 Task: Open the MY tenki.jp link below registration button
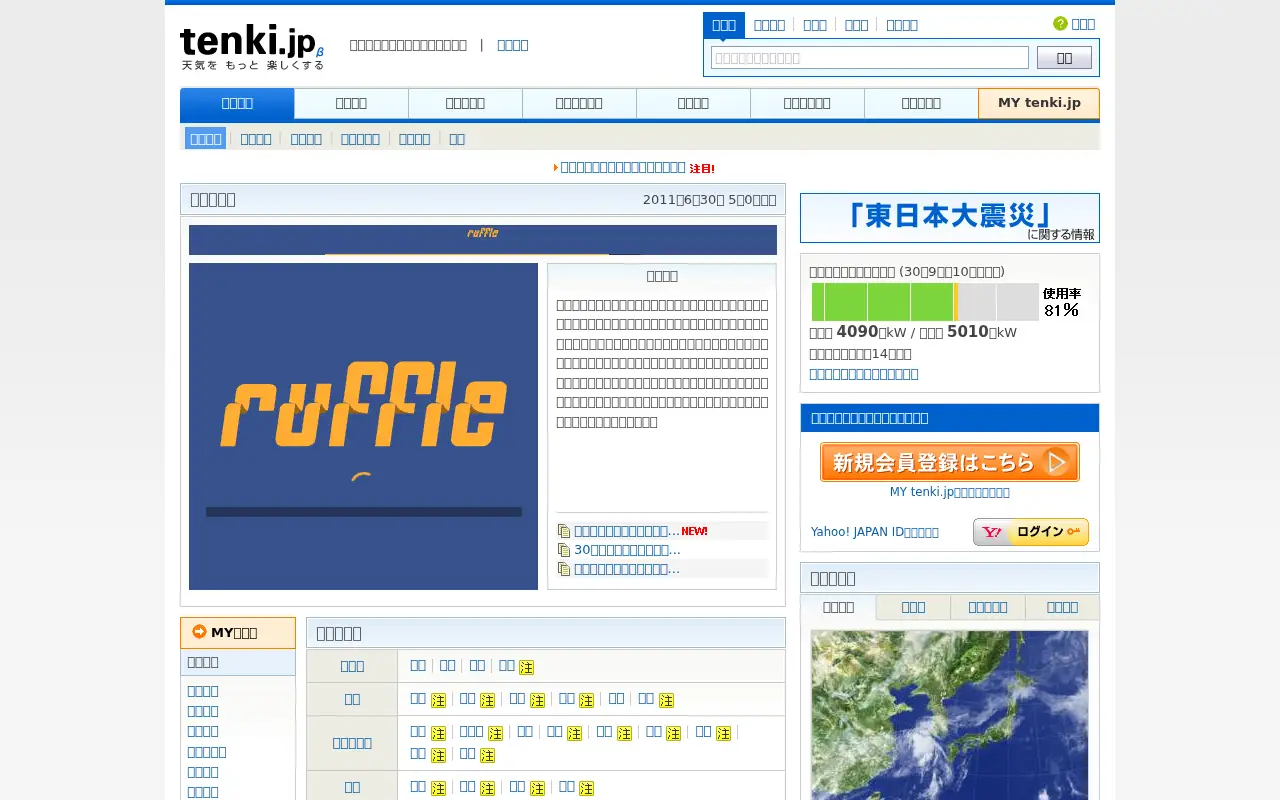[950, 492]
